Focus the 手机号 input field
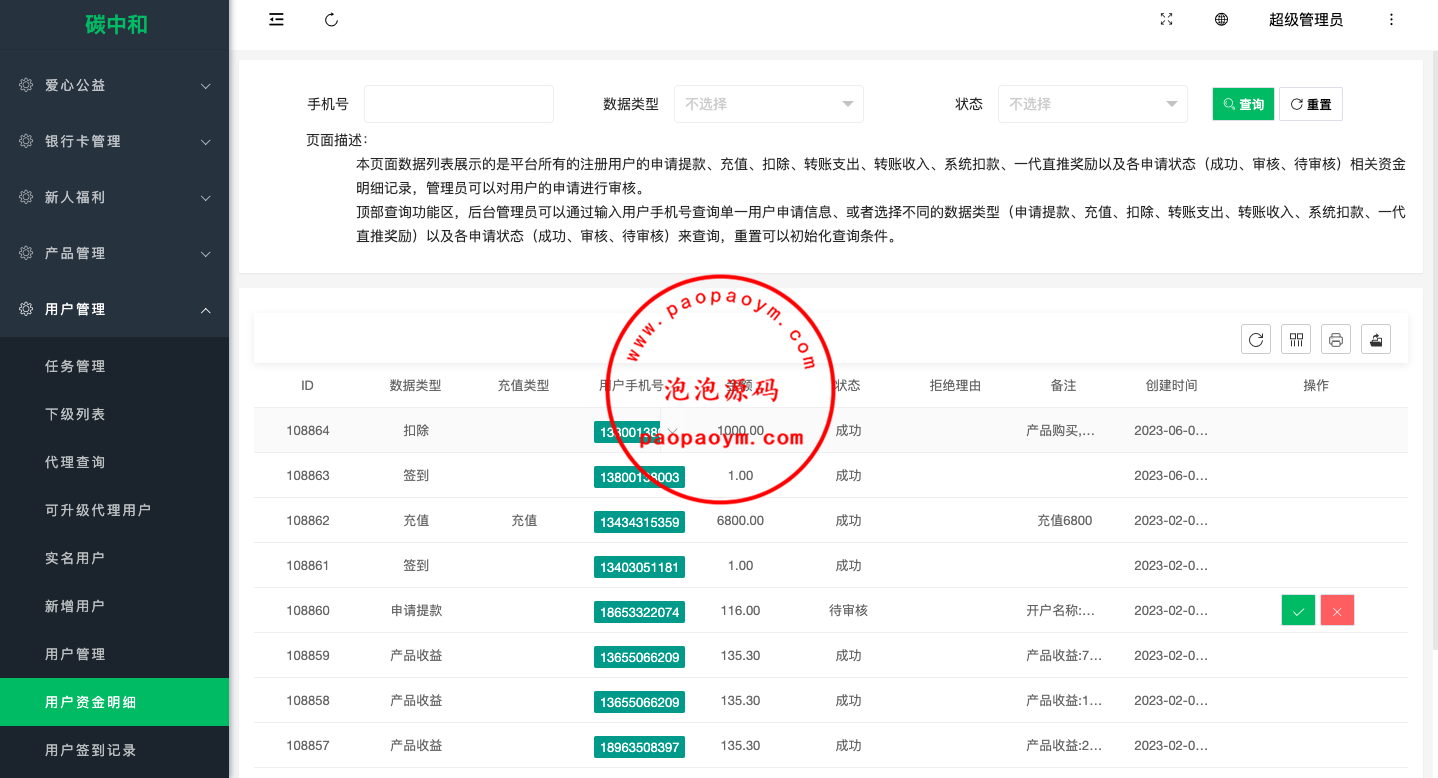1438x778 pixels. click(458, 104)
